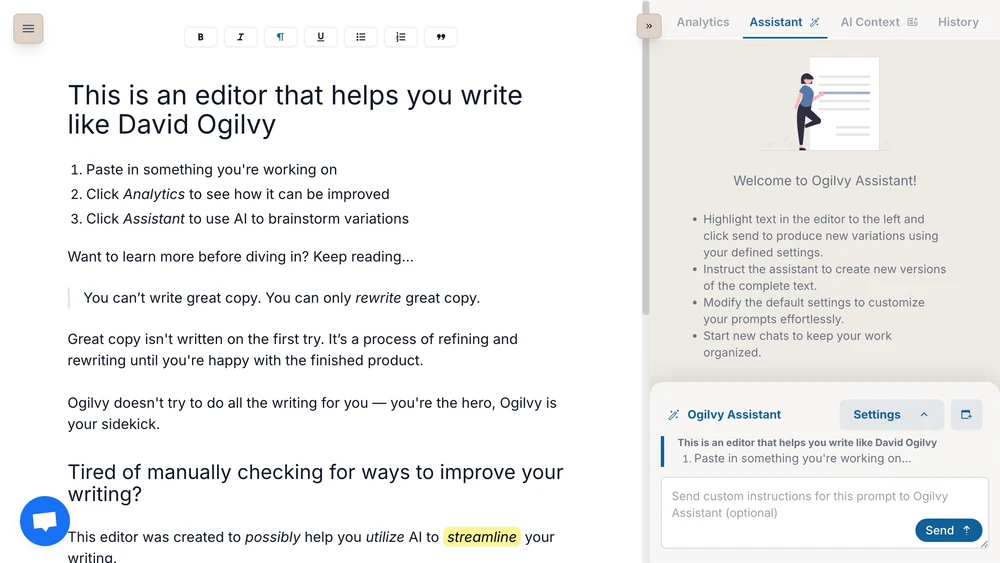The image size is (1000, 563).
Task: Insert a bulleted list
Action: click(361, 37)
